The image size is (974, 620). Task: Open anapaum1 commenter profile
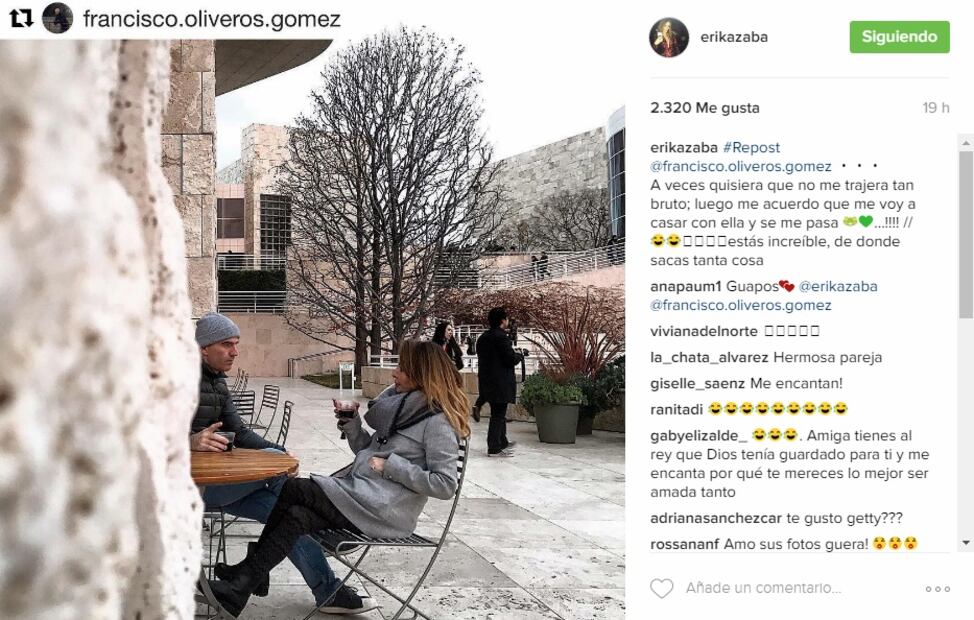click(685, 286)
